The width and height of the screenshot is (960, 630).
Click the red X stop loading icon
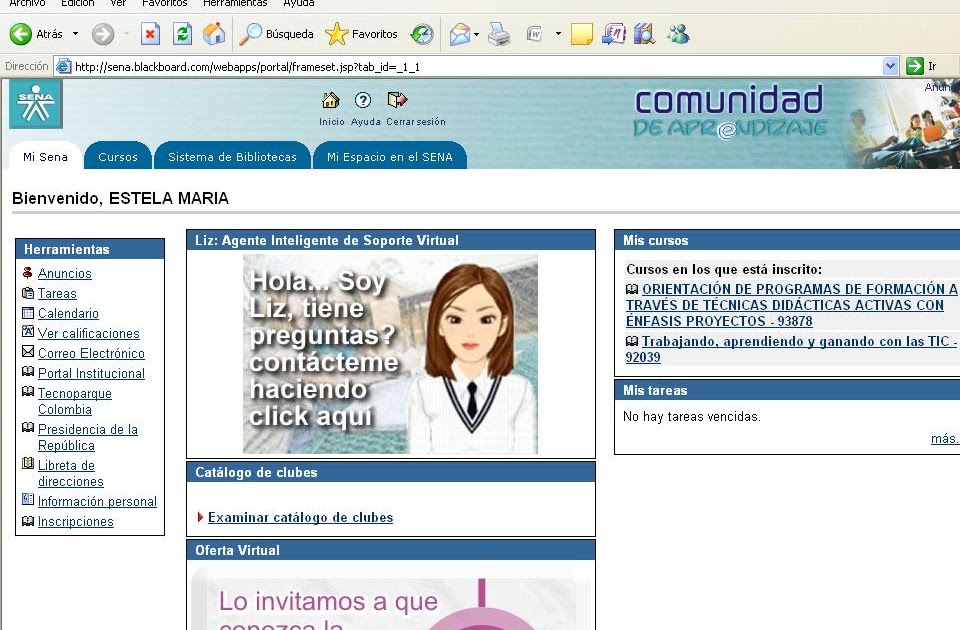(150, 34)
